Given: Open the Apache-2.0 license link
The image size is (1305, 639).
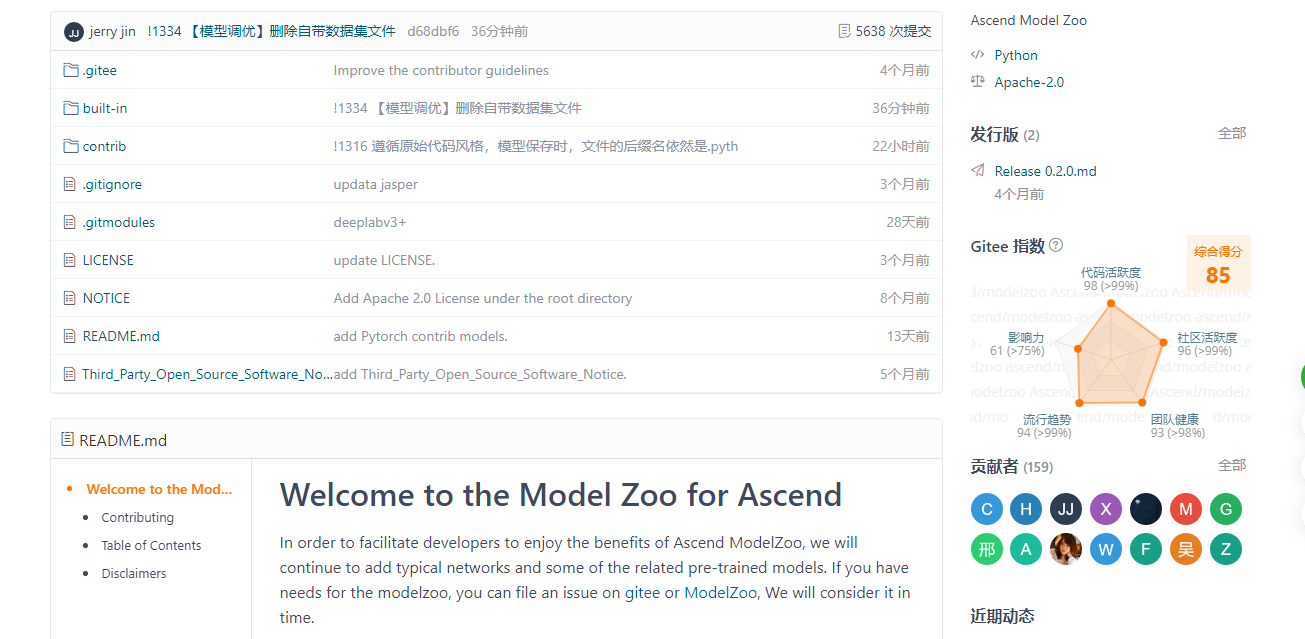Looking at the screenshot, I should (x=1029, y=82).
